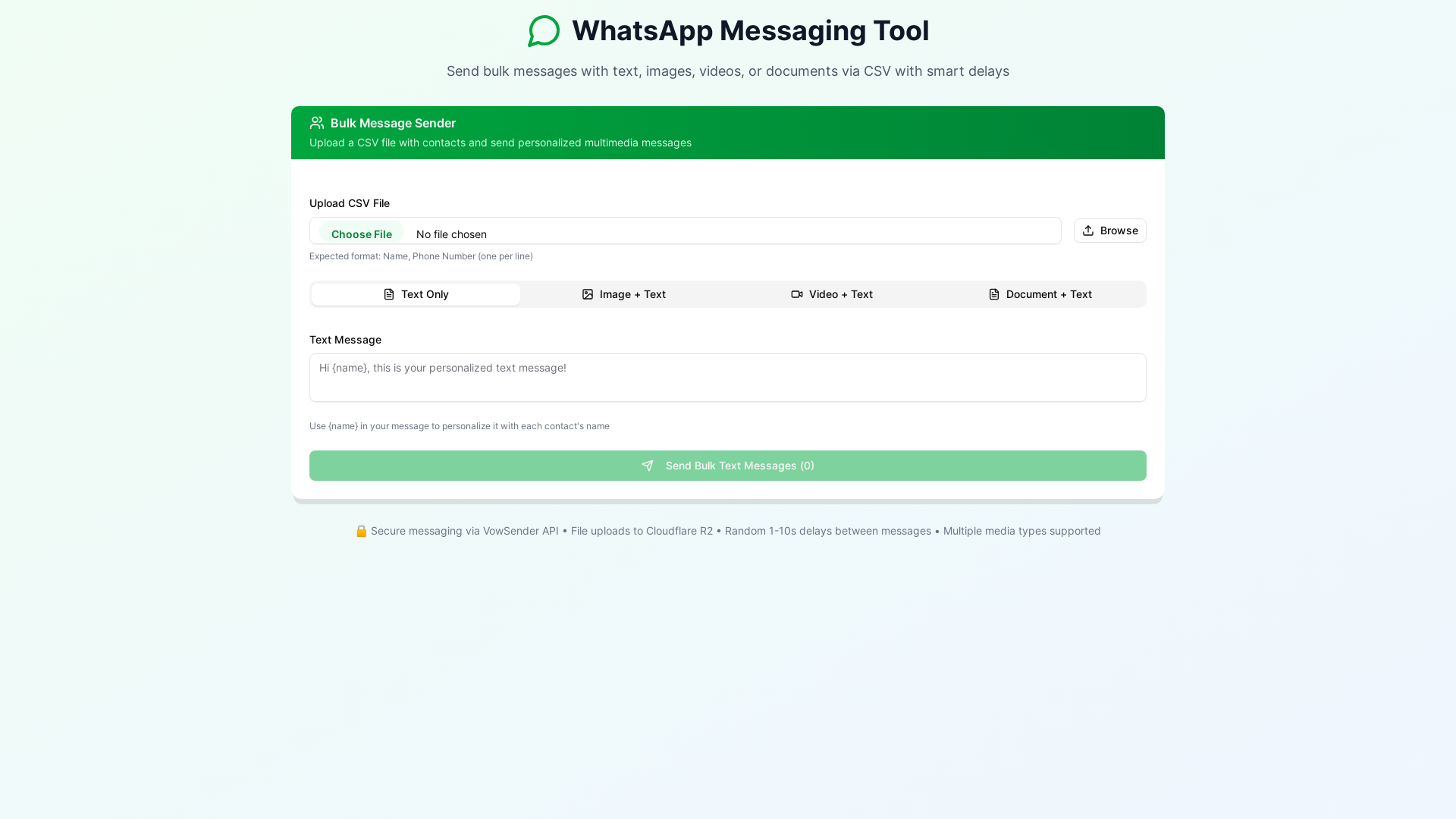Viewport: 1456px width, 819px height.
Task: Focus the Text Message textarea
Action: pyautogui.click(x=728, y=378)
